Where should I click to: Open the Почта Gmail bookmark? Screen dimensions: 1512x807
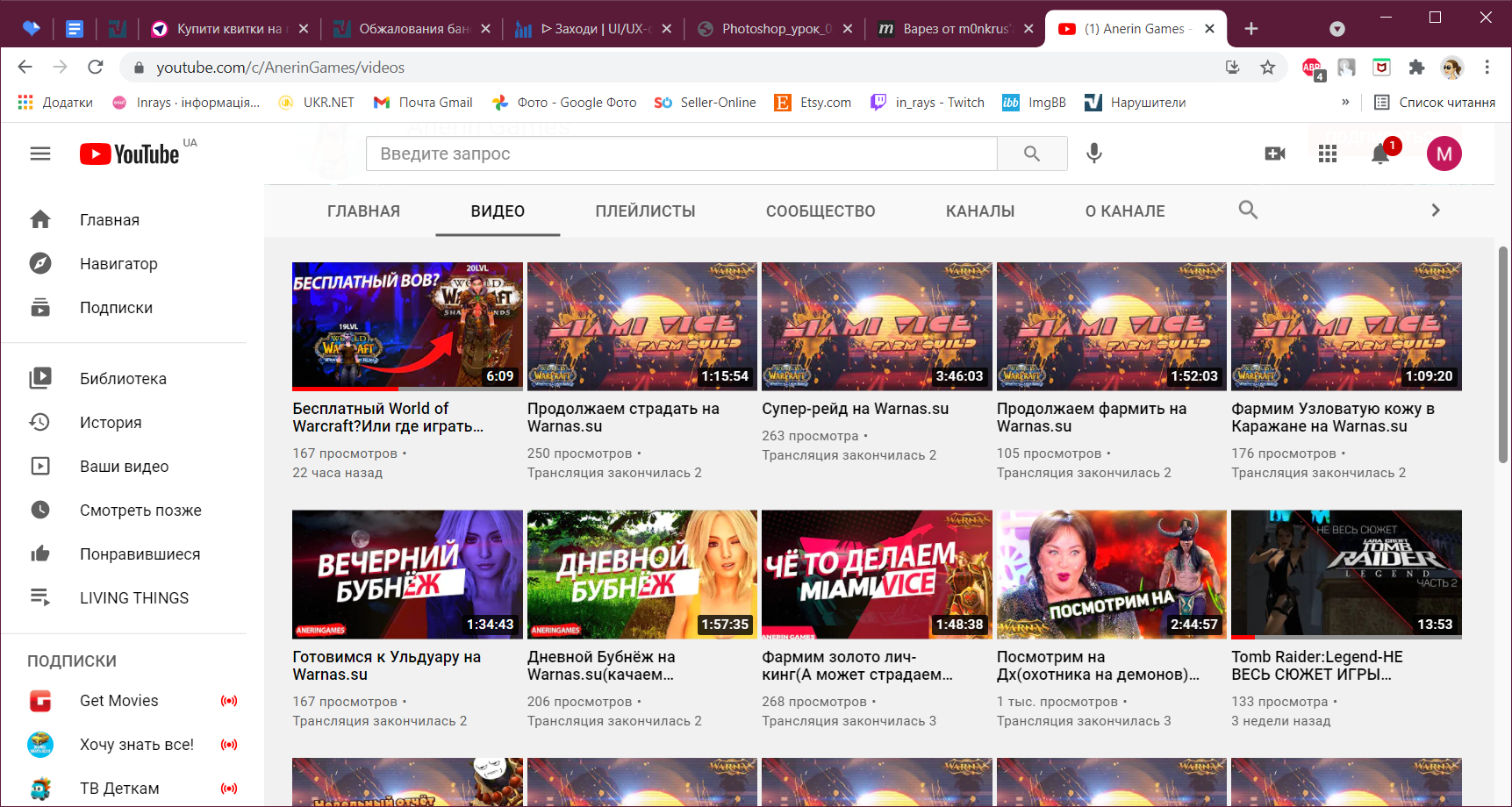point(423,103)
